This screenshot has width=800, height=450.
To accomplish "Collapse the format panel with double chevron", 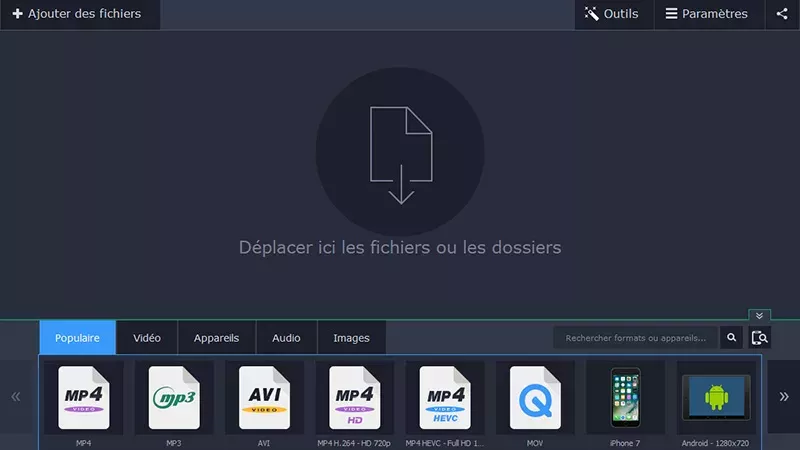I will tap(759, 315).
